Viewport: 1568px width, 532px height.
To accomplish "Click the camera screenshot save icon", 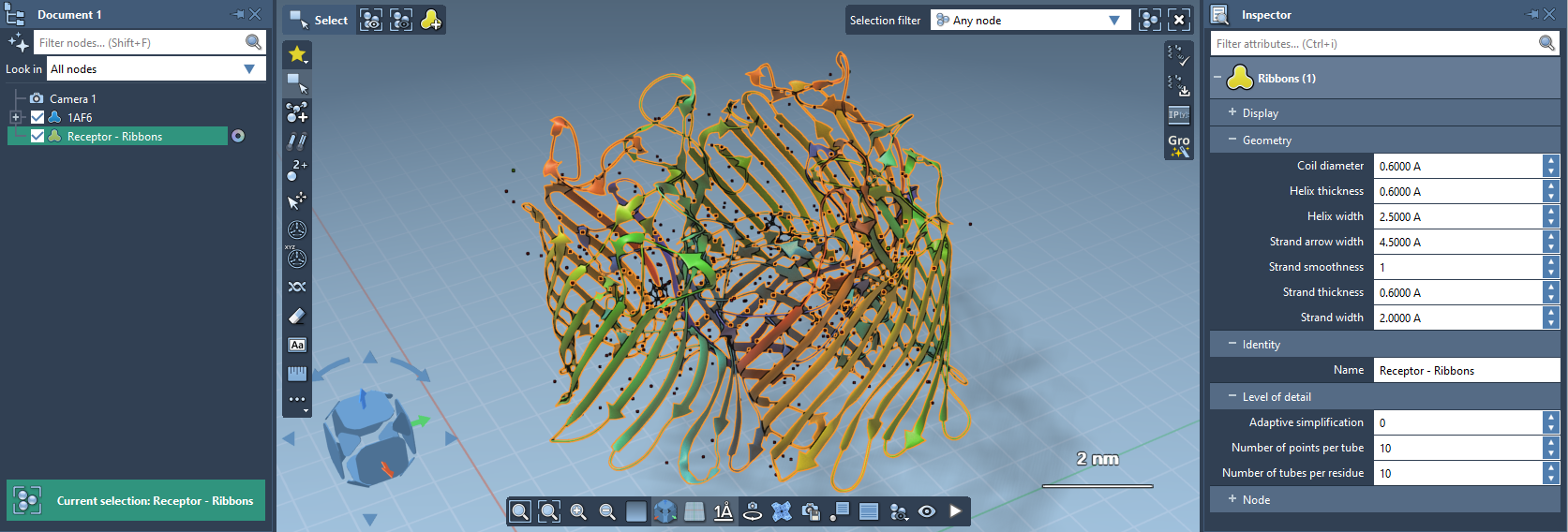I will 811,511.
